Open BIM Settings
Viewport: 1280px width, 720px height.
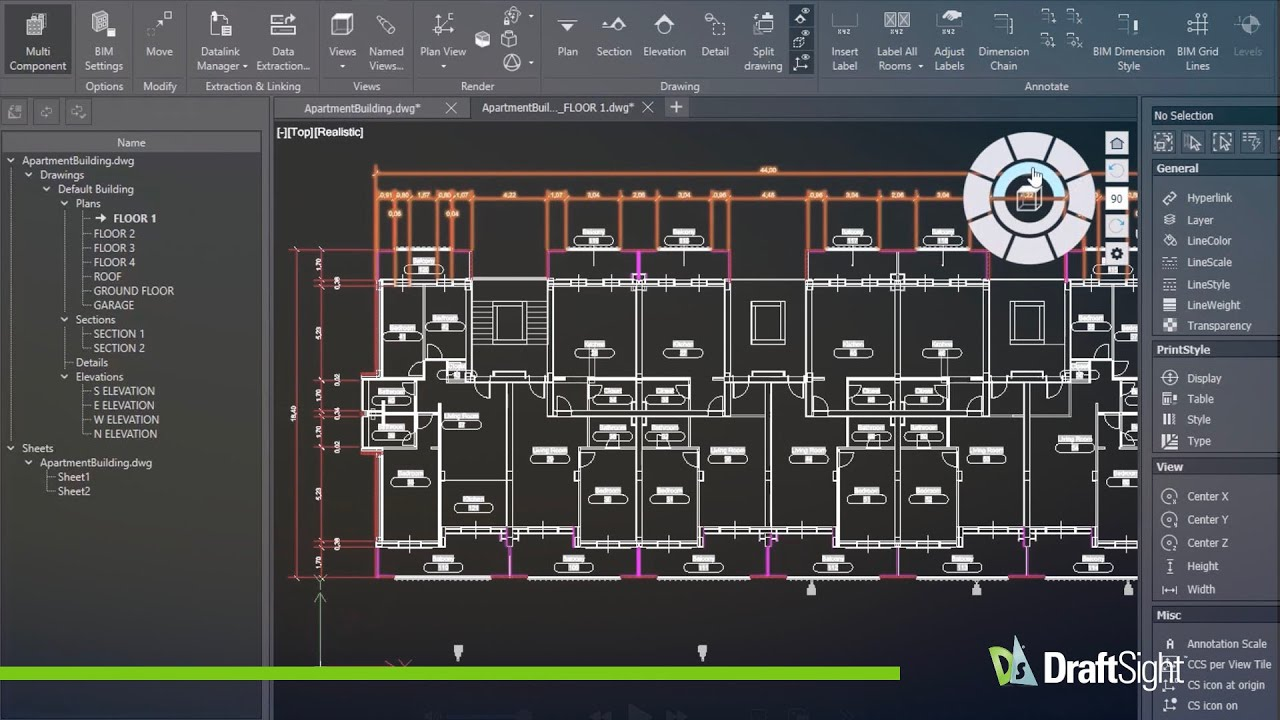pyautogui.click(x=104, y=38)
